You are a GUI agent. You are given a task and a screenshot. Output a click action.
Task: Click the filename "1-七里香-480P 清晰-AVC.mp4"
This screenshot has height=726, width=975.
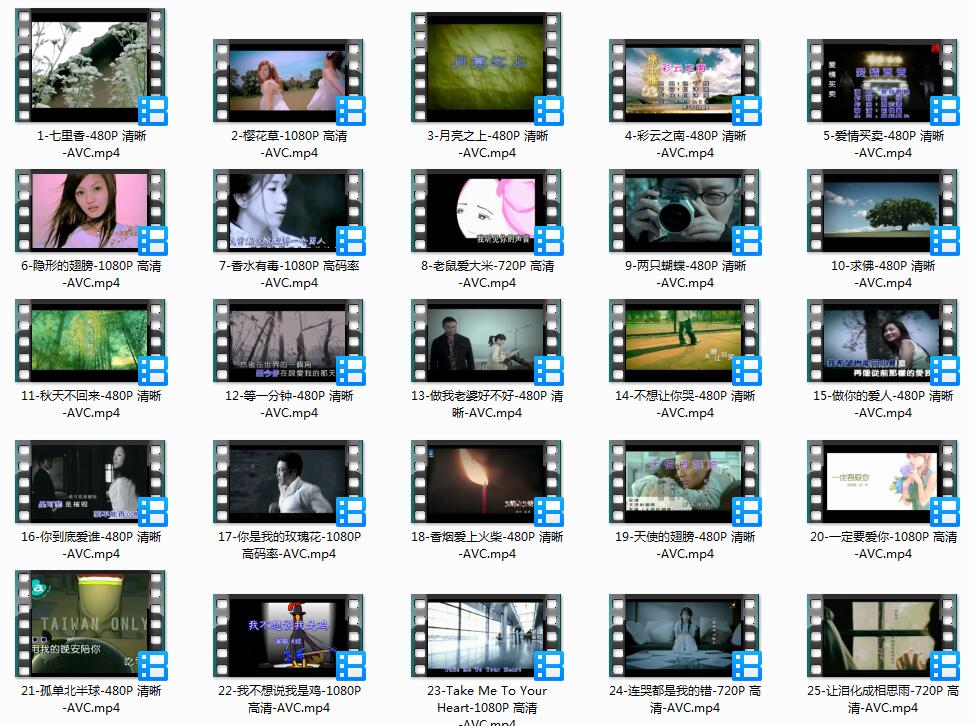click(x=91, y=144)
